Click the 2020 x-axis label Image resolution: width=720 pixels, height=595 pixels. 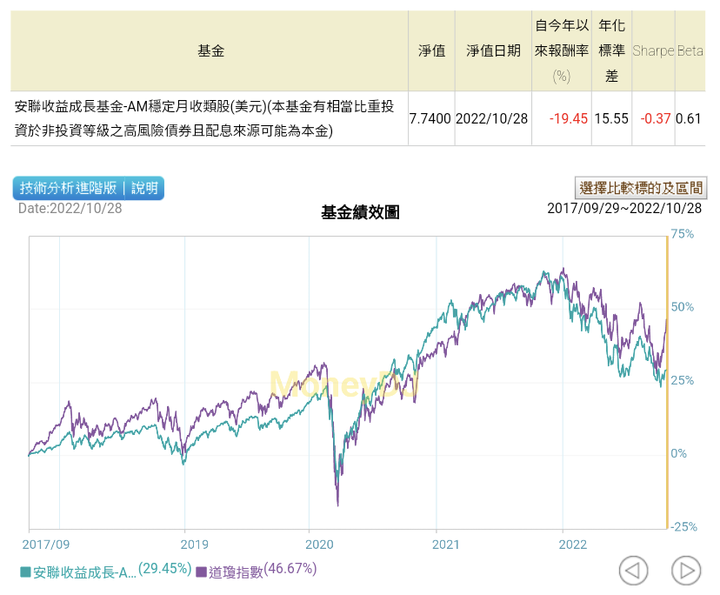click(319, 544)
